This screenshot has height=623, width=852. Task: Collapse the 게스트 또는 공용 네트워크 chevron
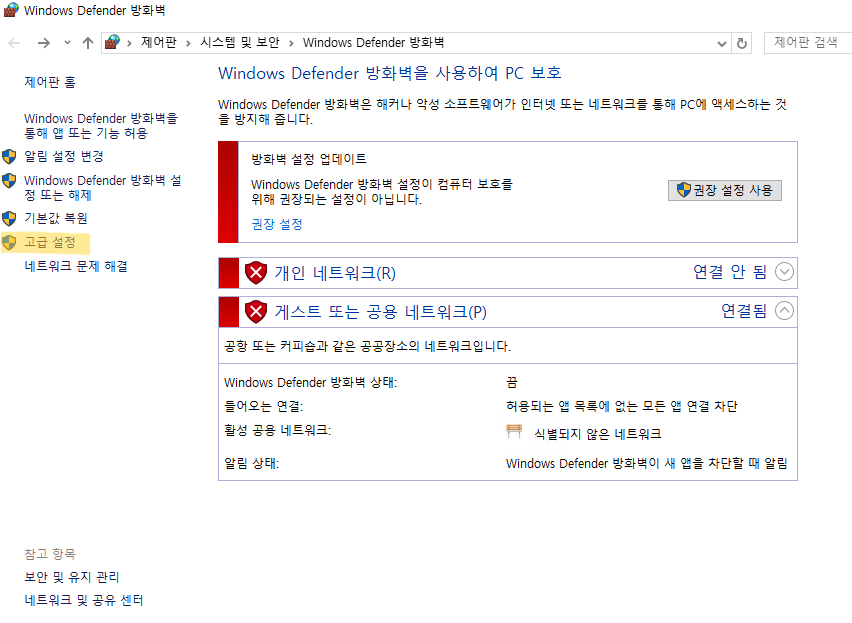(x=784, y=311)
